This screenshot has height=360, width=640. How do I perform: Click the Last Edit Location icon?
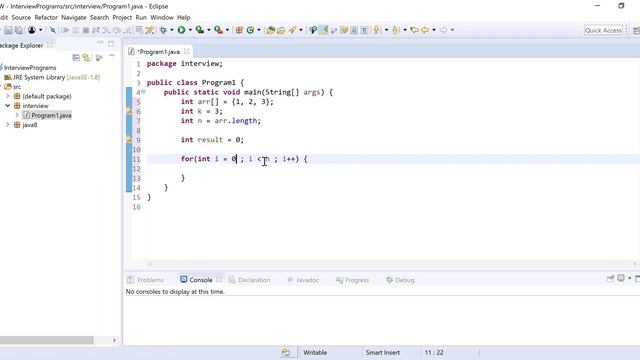click(x=414, y=30)
